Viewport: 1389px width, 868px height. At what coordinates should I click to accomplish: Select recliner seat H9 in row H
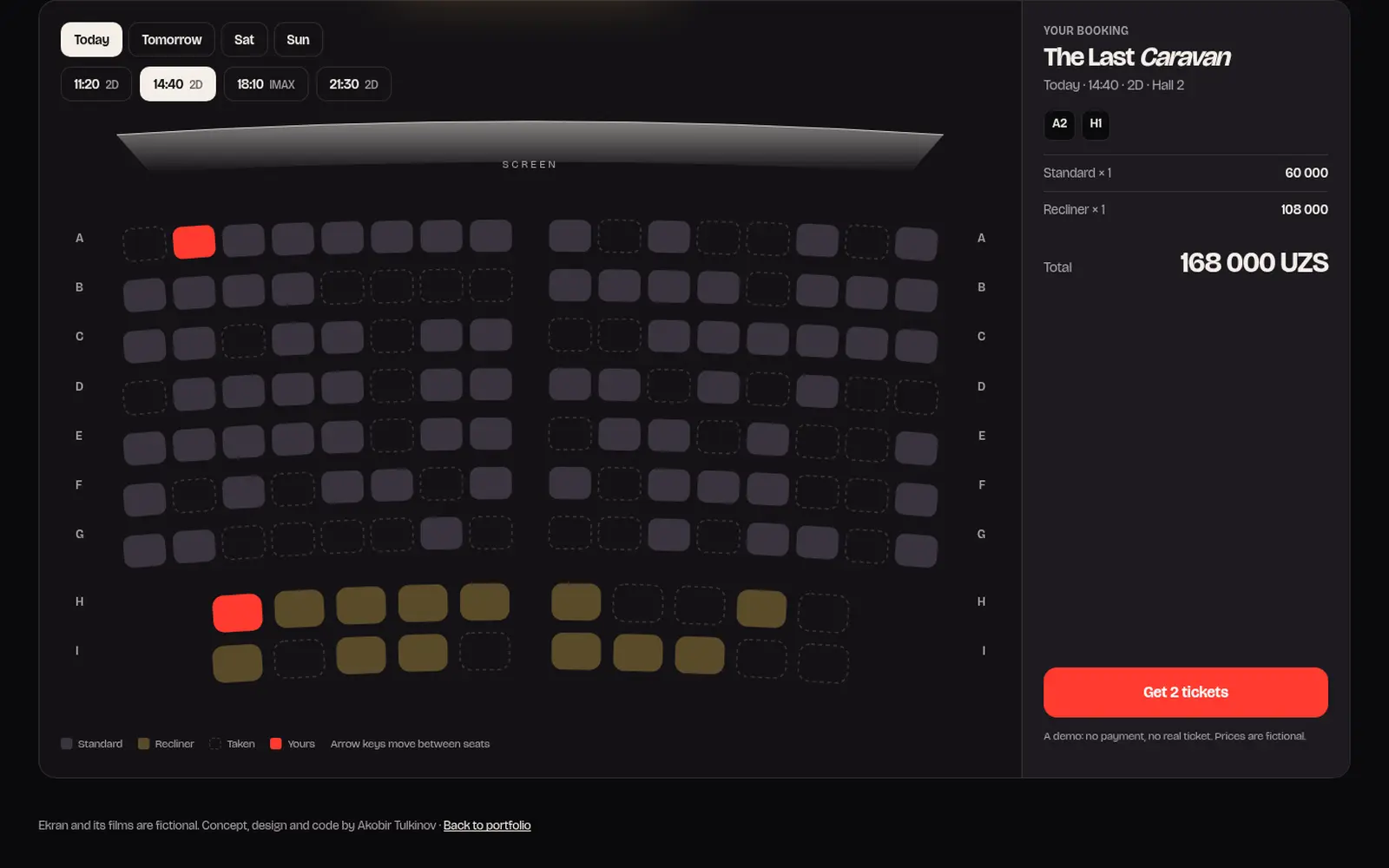click(x=761, y=608)
